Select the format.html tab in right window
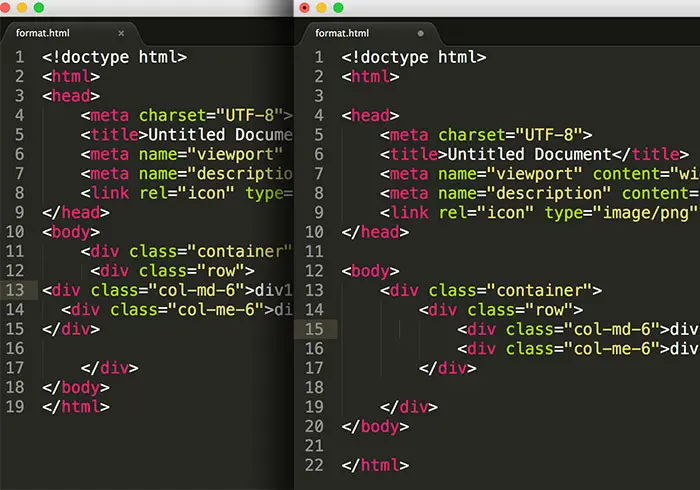This screenshot has height=490, width=700. click(343, 33)
